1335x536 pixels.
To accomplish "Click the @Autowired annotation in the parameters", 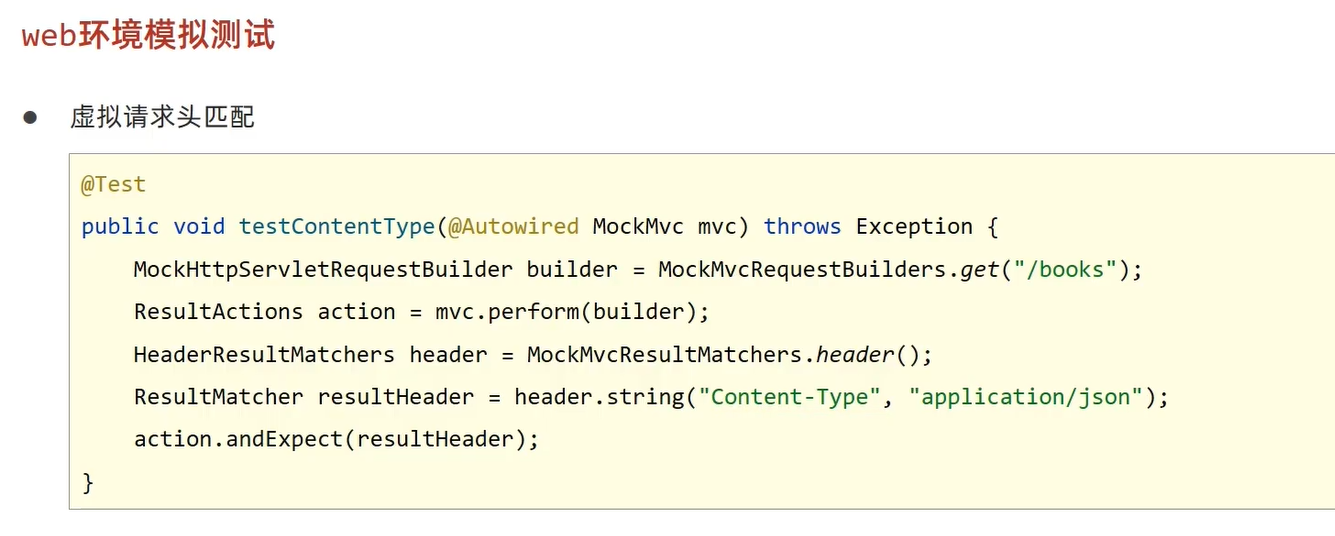I will pyautogui.click(x=513, y=227).
